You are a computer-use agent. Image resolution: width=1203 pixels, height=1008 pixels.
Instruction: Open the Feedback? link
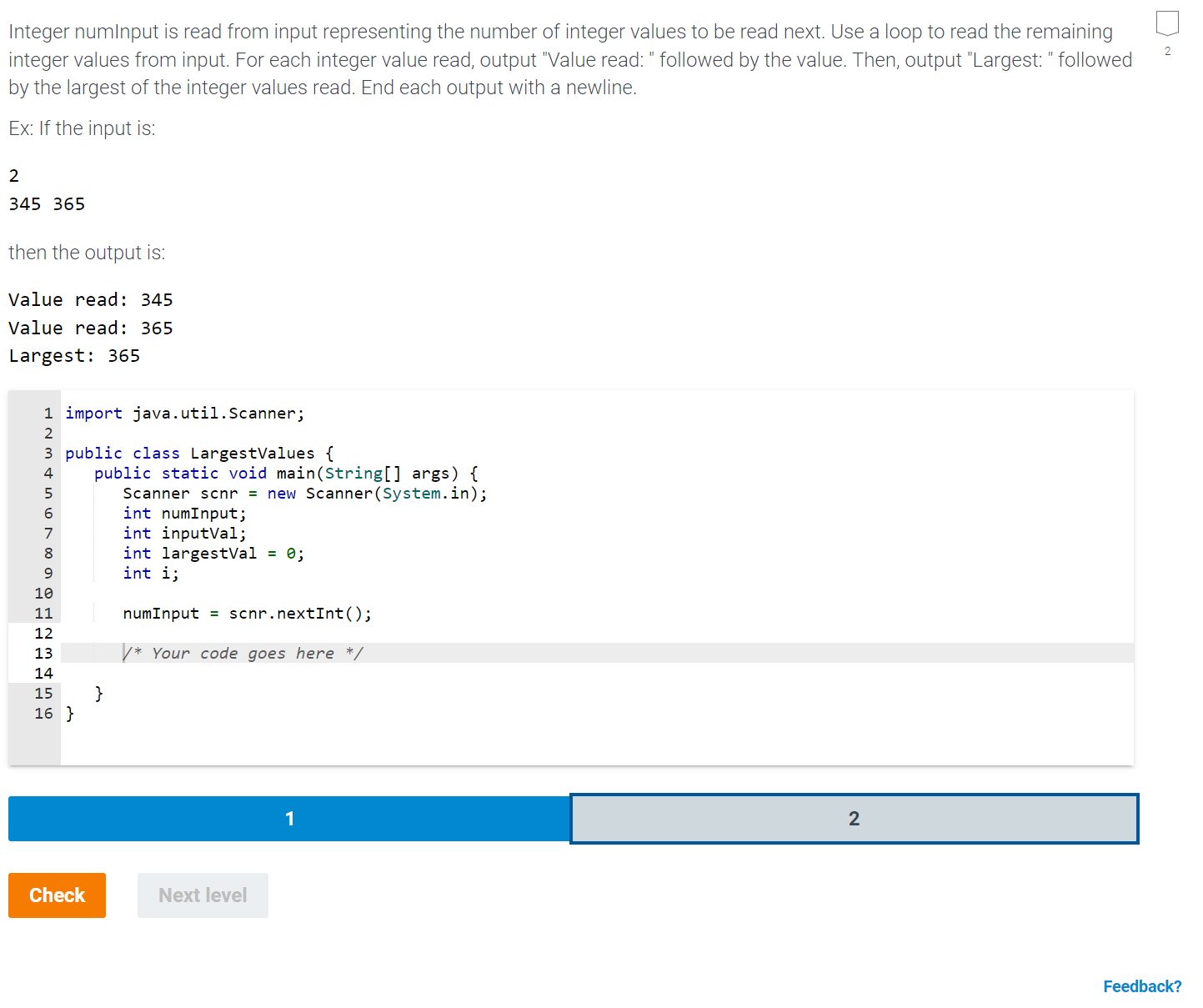(x=1141, y=985)
